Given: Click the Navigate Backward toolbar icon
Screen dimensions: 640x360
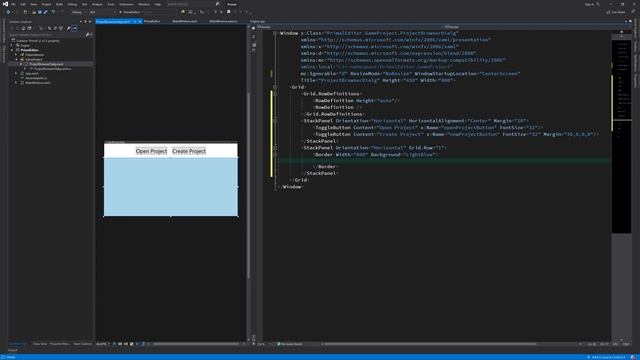Looking at the screenshot, I should (x=8, y=12).
